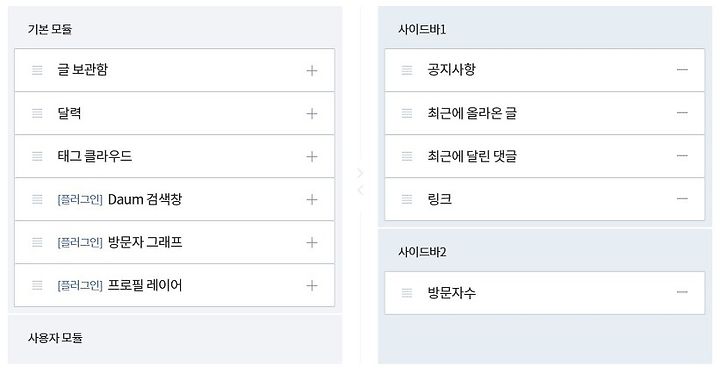The height and width of the screenshot is (380, 720).
Task: Remove 방문자수 from 사이드바2 with minus
Action: pyautogui.click(x=682, y=292)
